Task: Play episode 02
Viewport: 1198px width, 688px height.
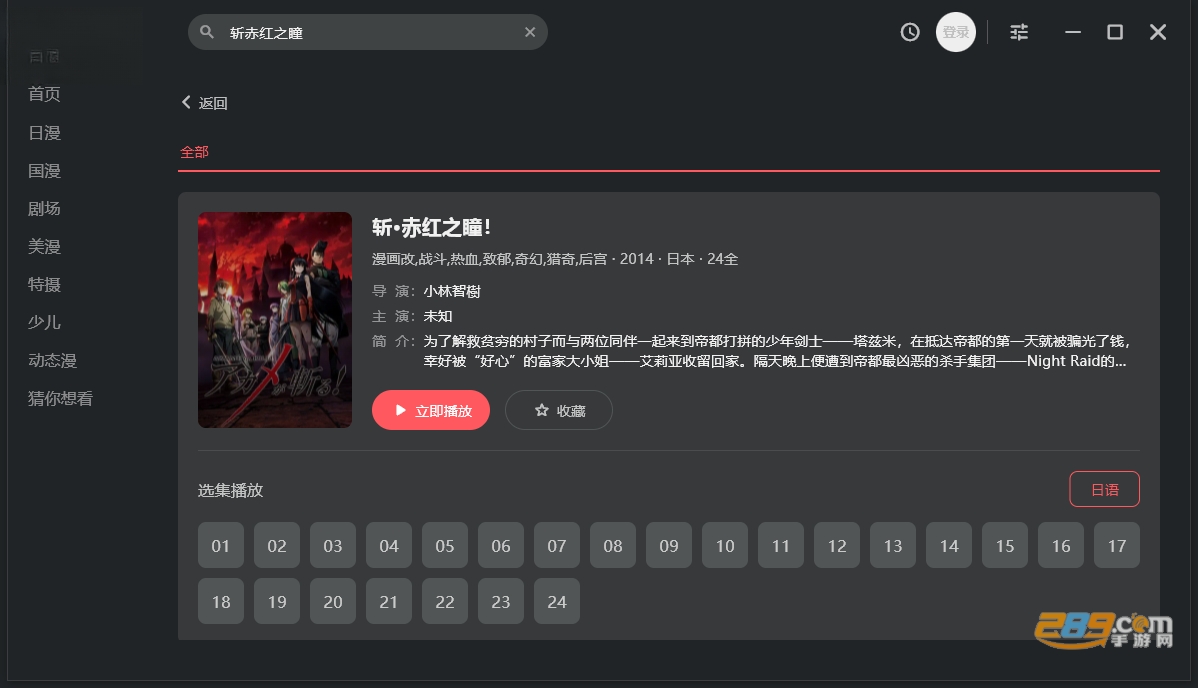Action: tap(277, 546)
